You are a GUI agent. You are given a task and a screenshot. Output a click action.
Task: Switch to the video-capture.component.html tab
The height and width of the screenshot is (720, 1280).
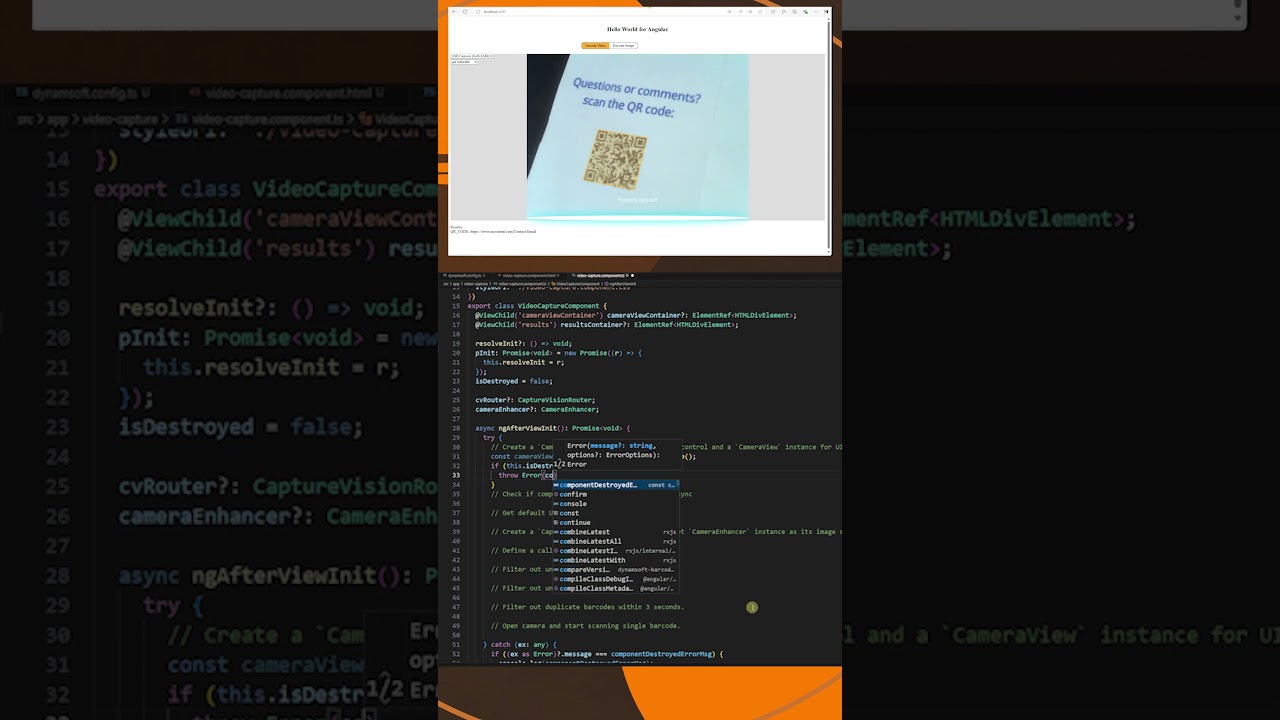point(527,275)
